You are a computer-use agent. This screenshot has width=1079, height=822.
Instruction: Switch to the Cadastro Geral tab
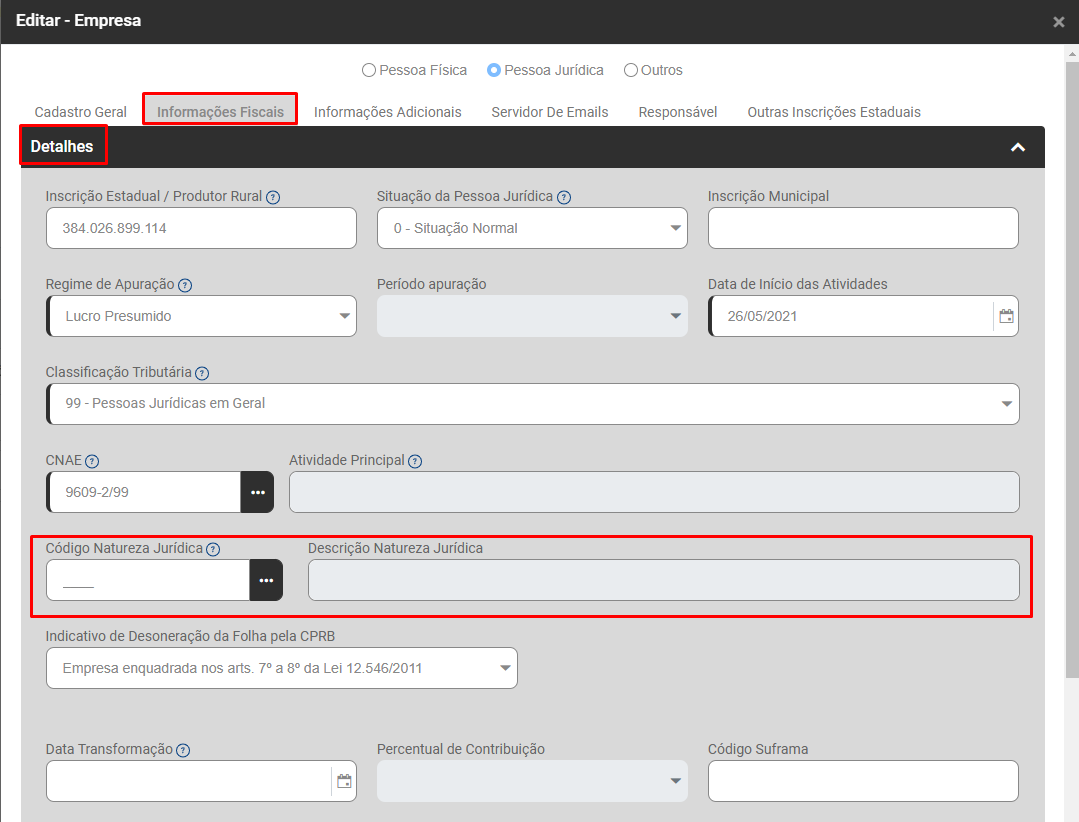click(81, 112)
